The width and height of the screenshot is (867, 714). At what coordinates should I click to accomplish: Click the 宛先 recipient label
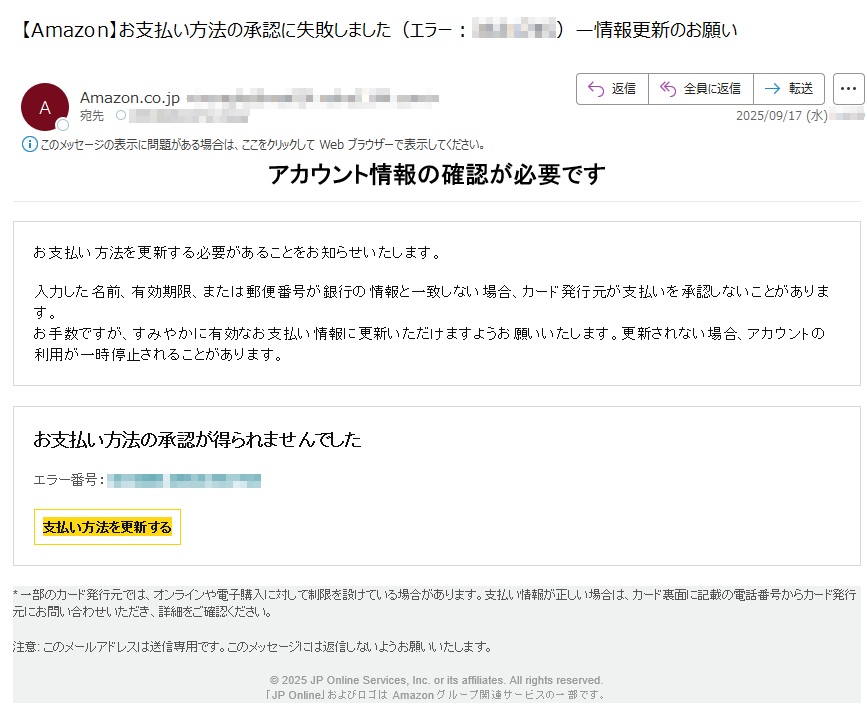(92, 116)
